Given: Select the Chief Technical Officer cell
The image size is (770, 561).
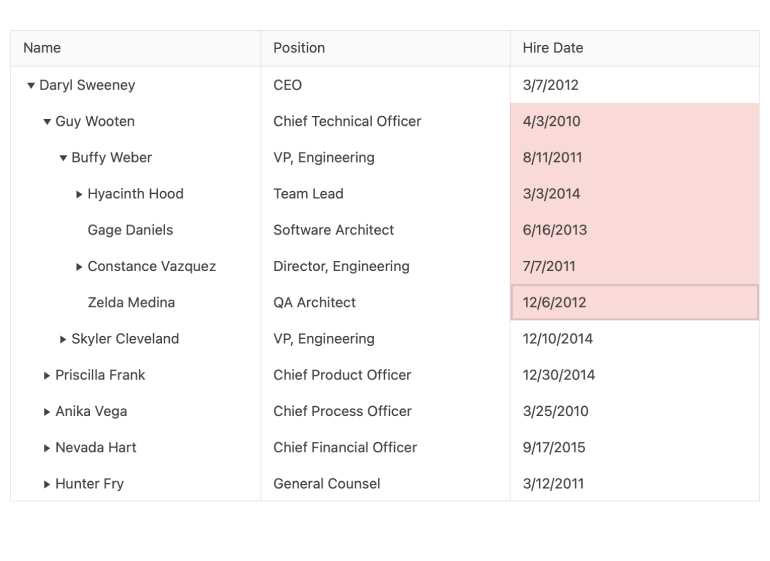Looking at the screenshot, I should [x=347, y=121].
